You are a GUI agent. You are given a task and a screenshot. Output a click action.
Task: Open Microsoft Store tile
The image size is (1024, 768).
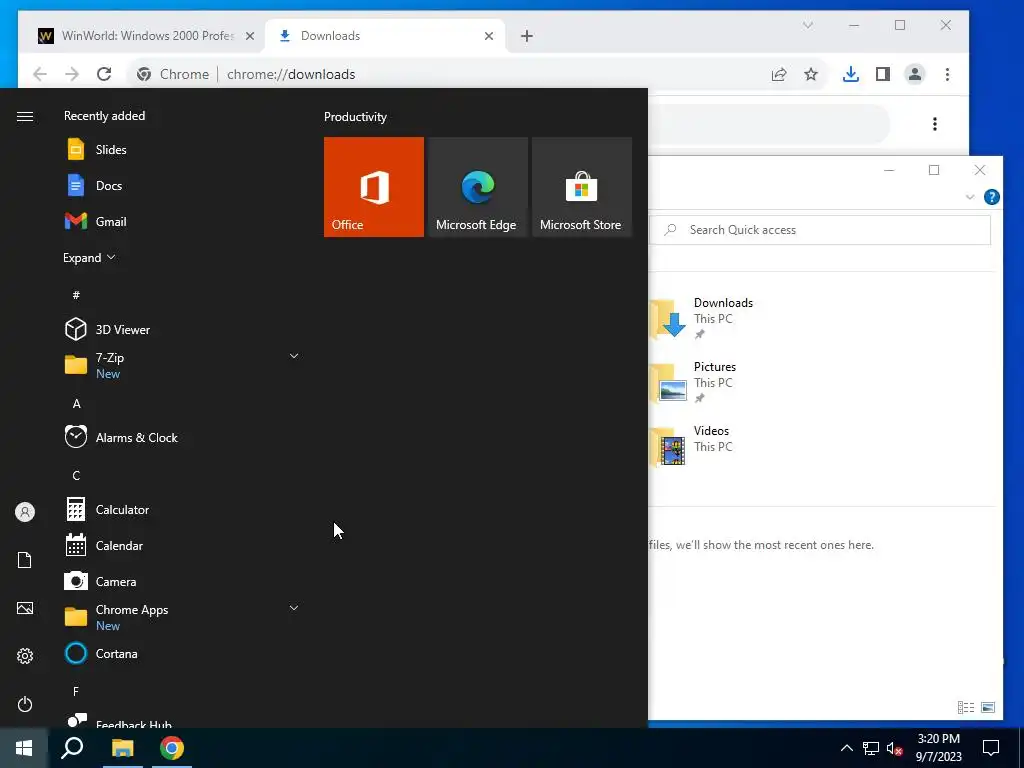582,187
